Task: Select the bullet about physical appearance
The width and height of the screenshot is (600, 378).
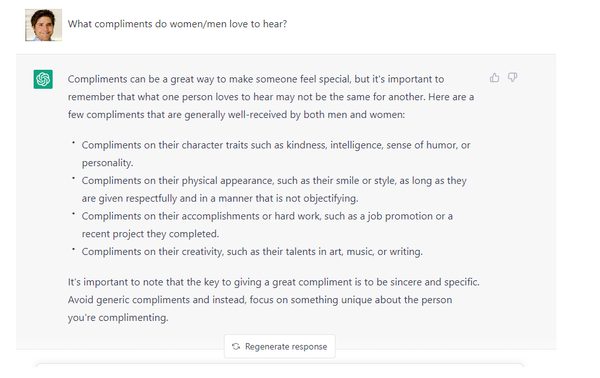Action: click(x=274, y=189)
